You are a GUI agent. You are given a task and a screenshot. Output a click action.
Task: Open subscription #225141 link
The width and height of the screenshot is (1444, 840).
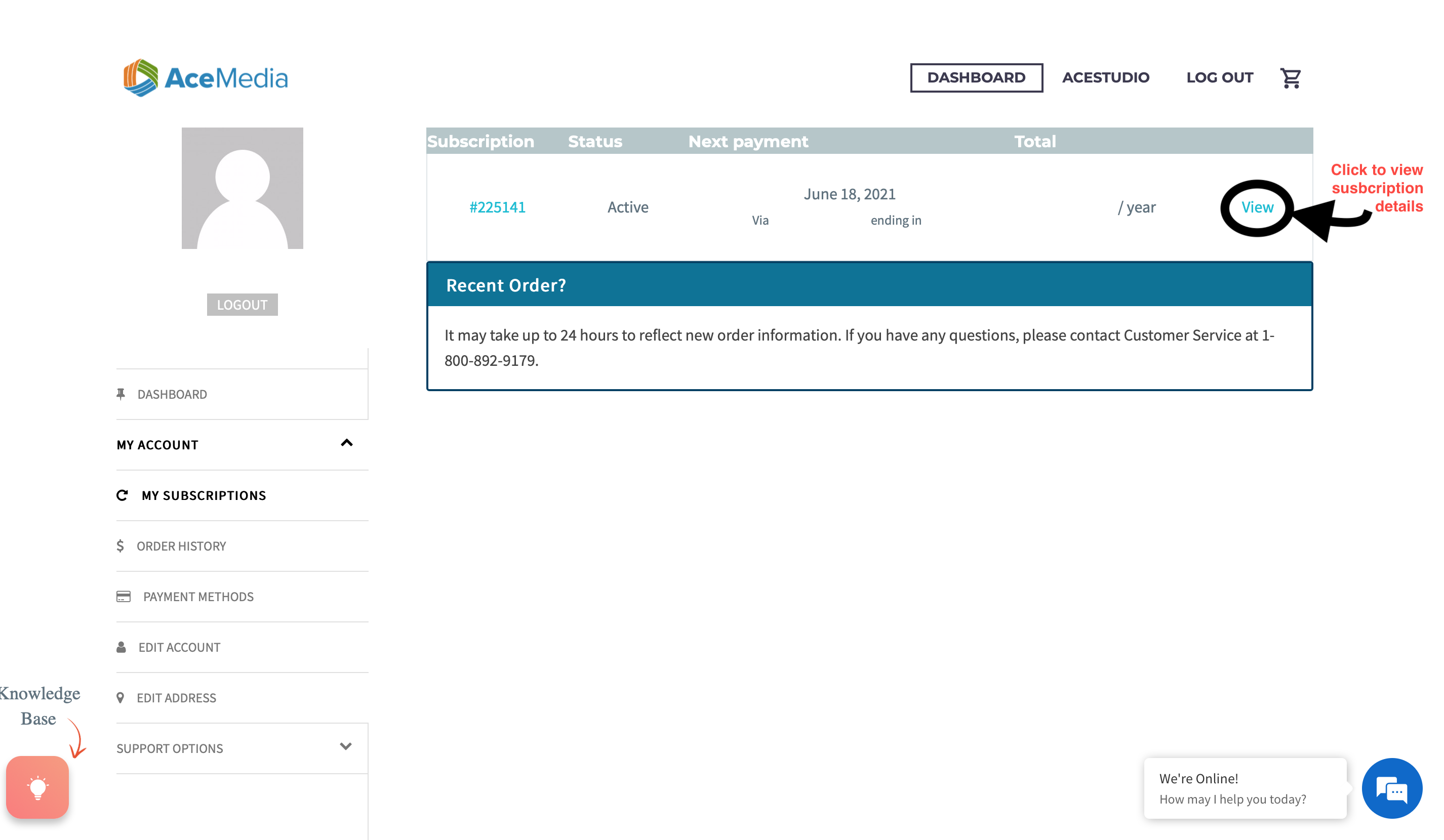pyautogui.click(x=497, y=207)
